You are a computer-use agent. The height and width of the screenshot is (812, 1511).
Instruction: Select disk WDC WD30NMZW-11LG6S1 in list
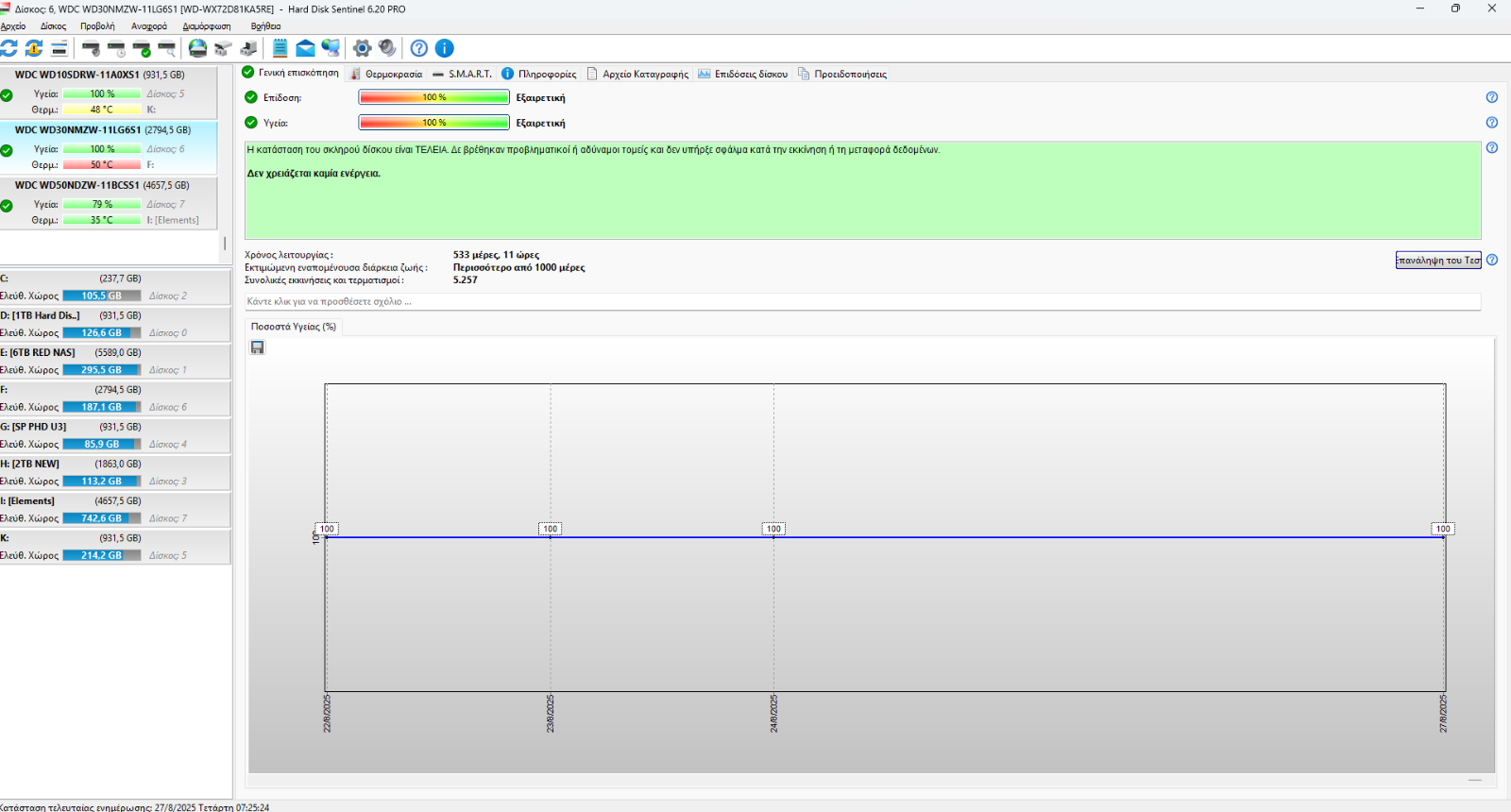pyautogui.click(x=109, y=147)
